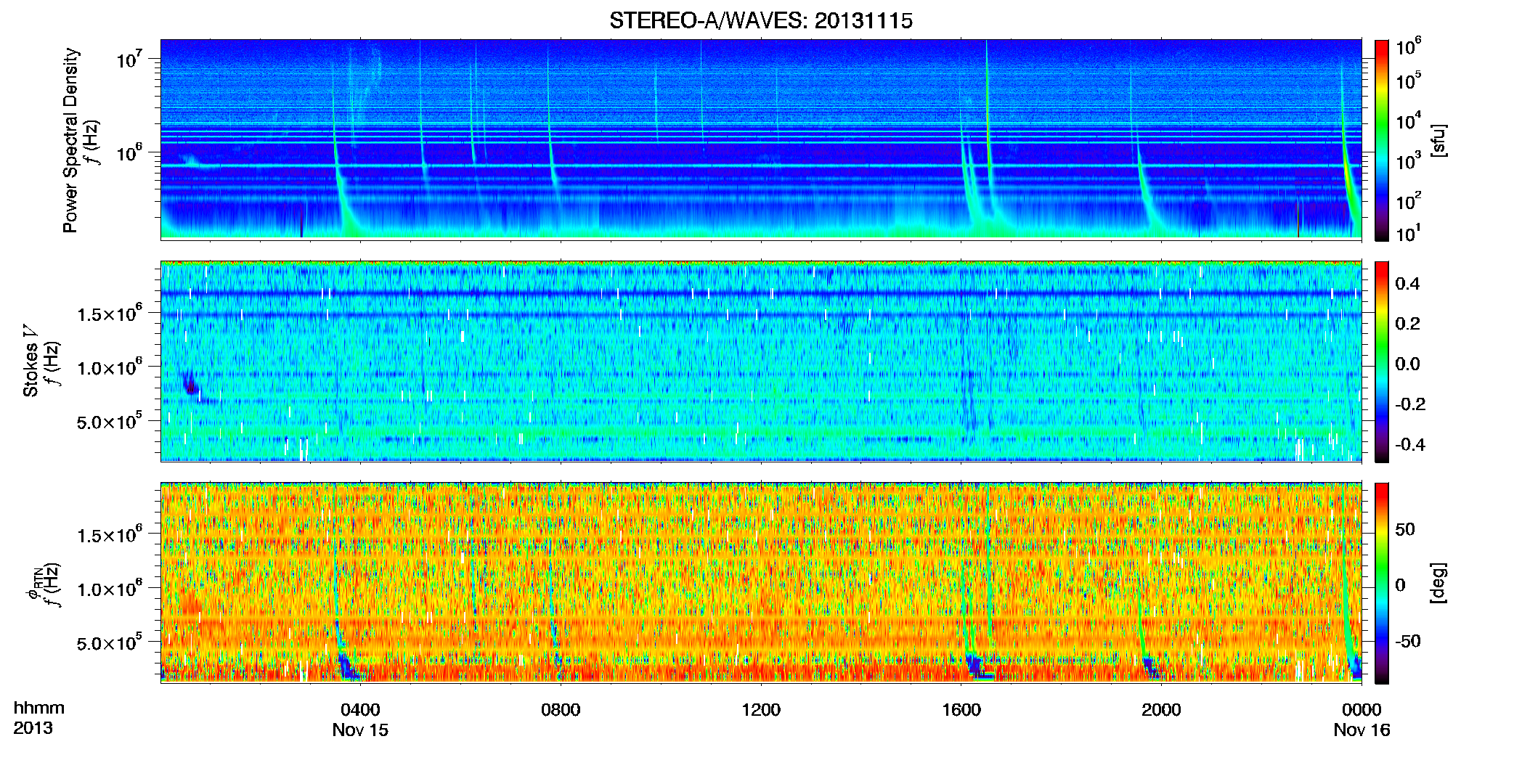Image resolution: width=1522 pixels, height=784 pixels.
Task: Click the 10^6 frequency tick in top panel
Action: (x=129, y=152)
